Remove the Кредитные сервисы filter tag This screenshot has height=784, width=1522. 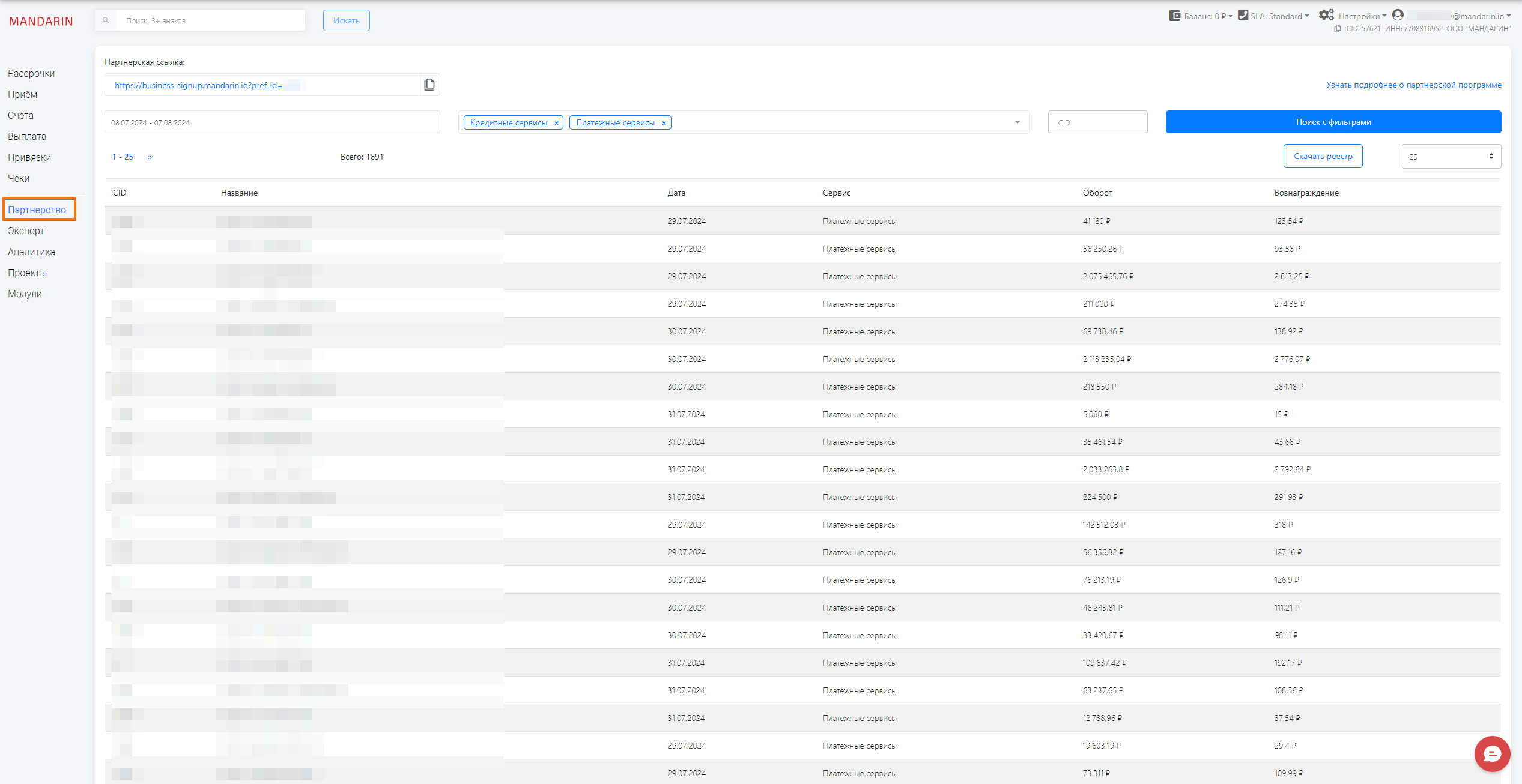pyautogui.click(x=556, y=123)
